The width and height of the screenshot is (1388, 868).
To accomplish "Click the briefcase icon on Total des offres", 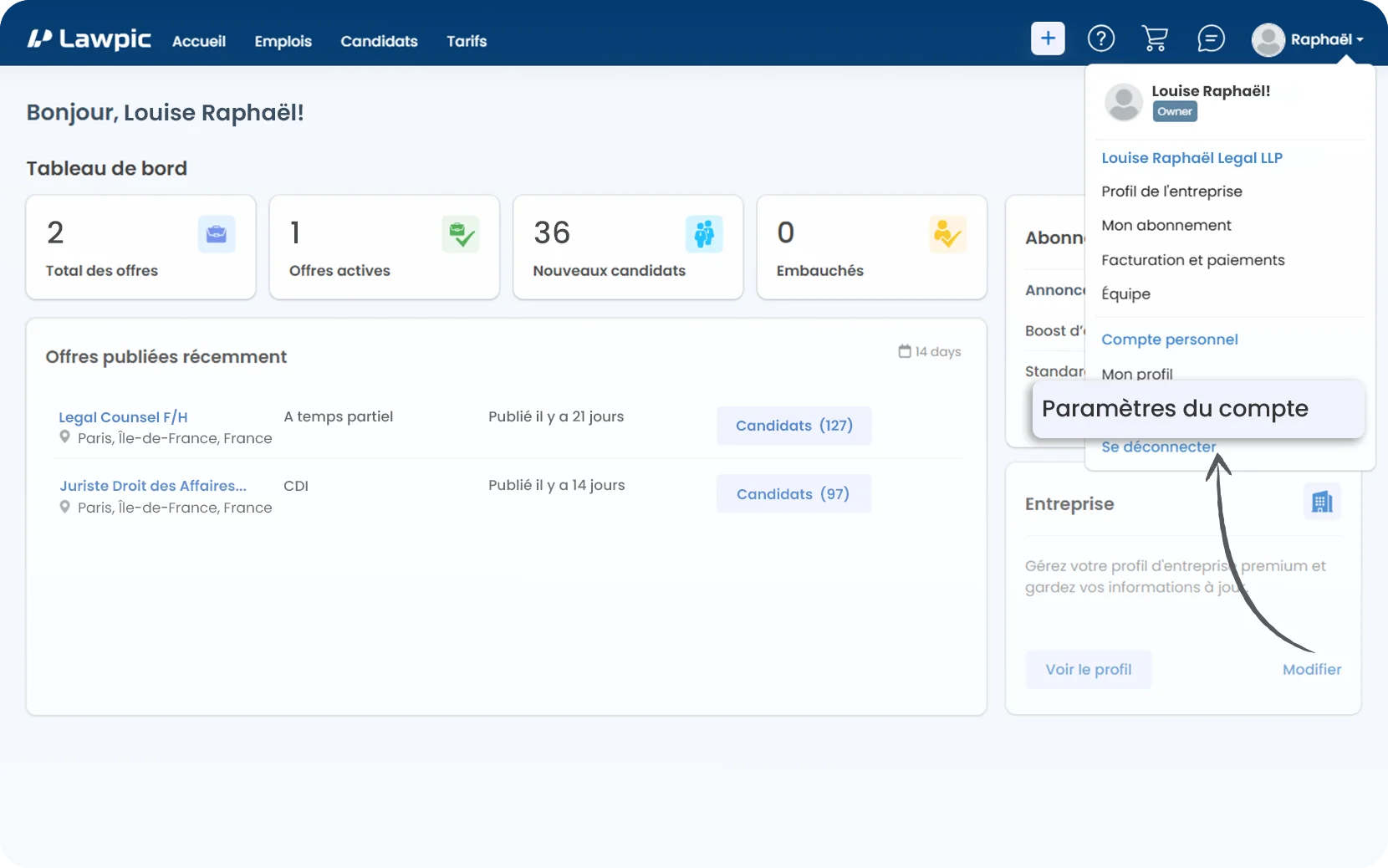I will pyautogui.click(x=217, y=234).
